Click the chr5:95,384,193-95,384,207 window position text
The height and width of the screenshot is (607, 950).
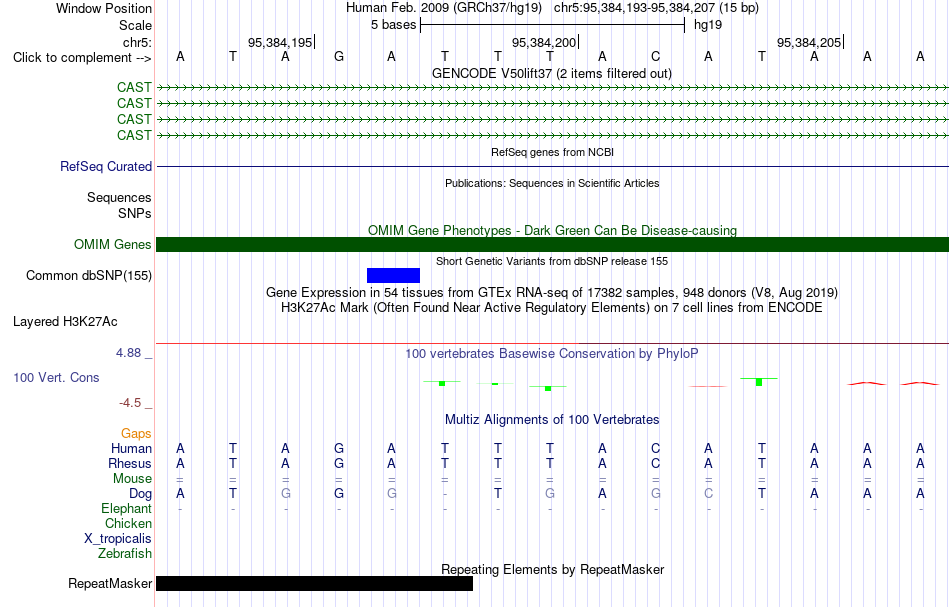[657, 8]
